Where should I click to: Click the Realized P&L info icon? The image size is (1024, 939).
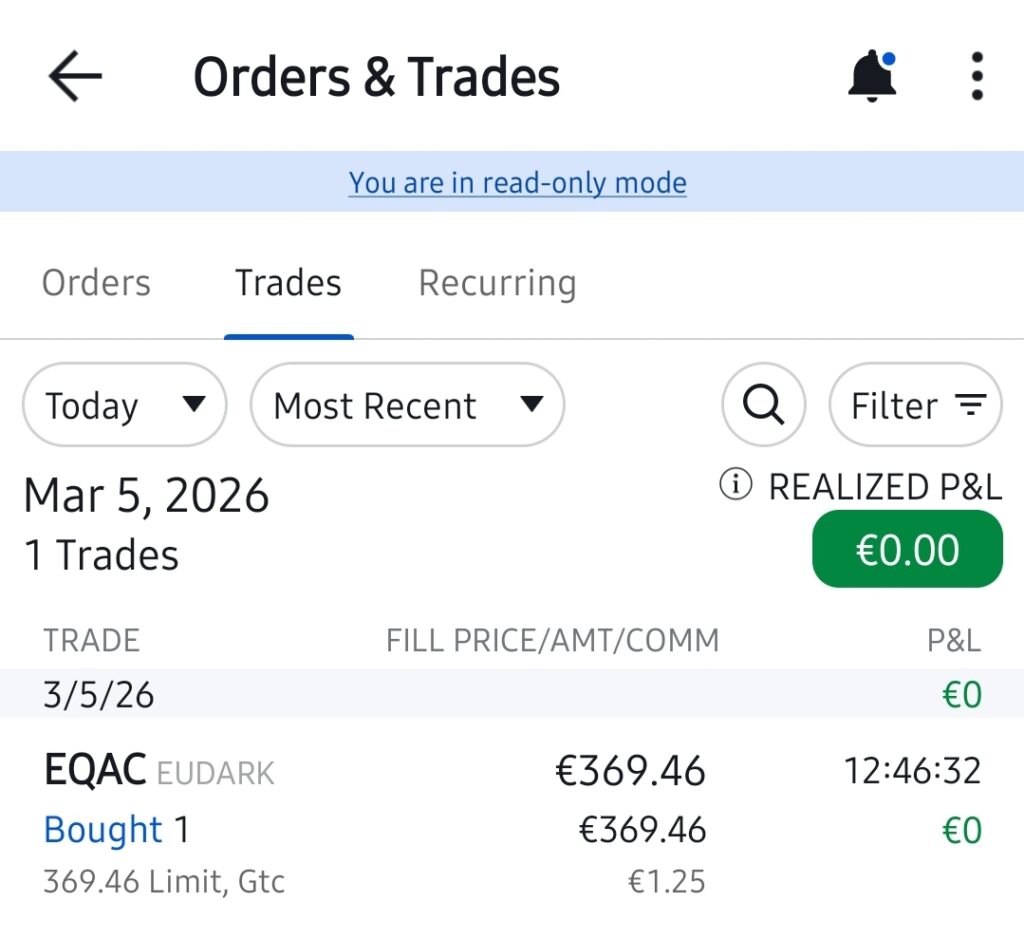tap(735, 486)
